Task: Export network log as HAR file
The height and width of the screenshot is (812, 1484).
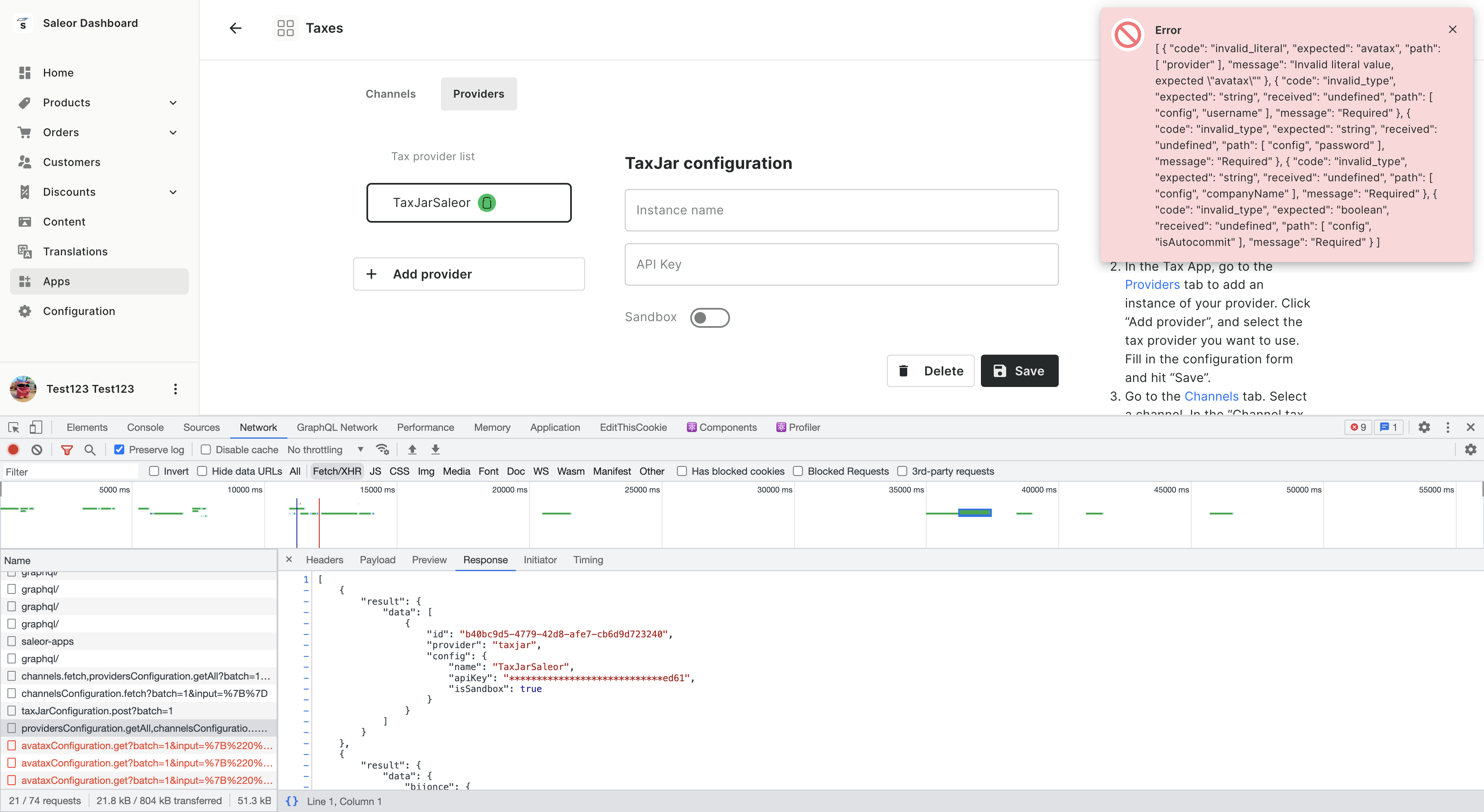Action: click(436, 449)
